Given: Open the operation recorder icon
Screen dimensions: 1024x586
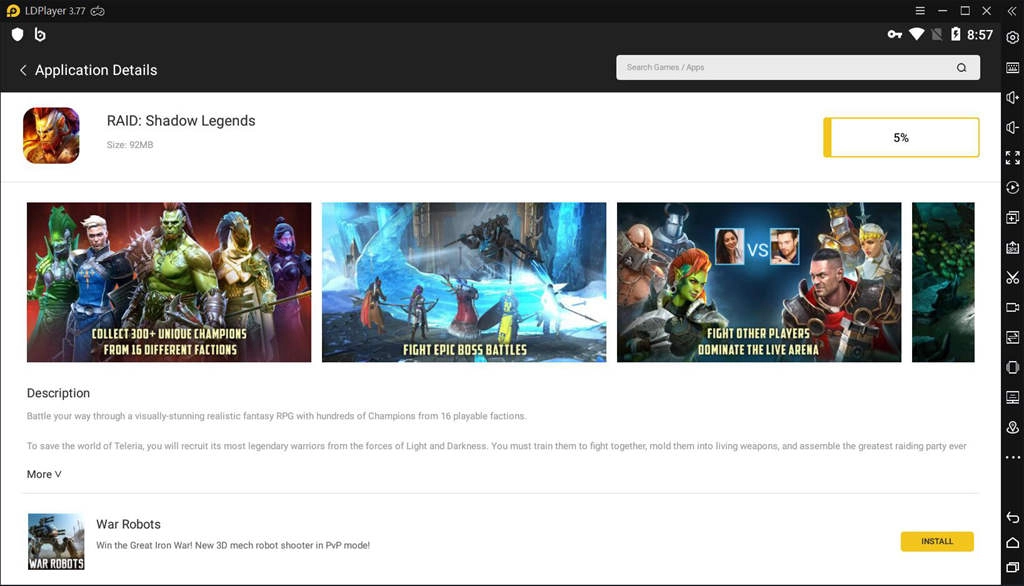Looking at the screenshot, I should (1012, 187).
